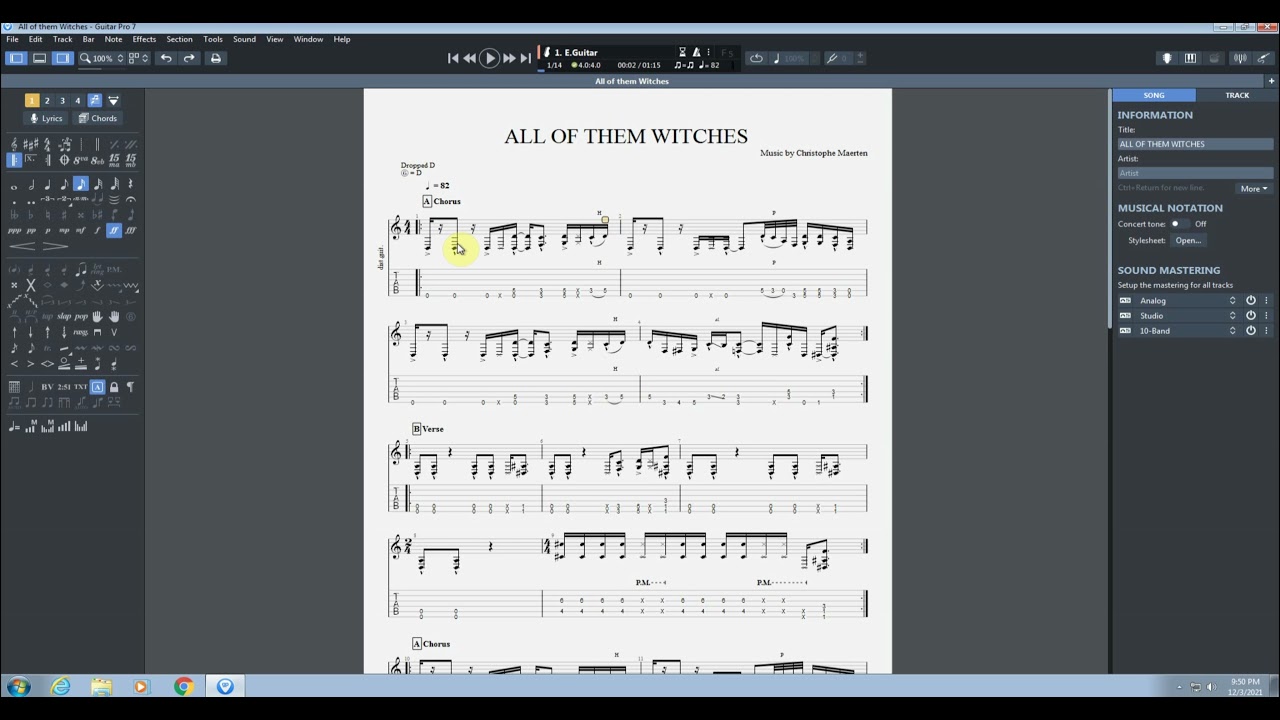Screen dimensions: 1280x720
Task: Click stylesheet Open... button
Action: coord(1188,240)
